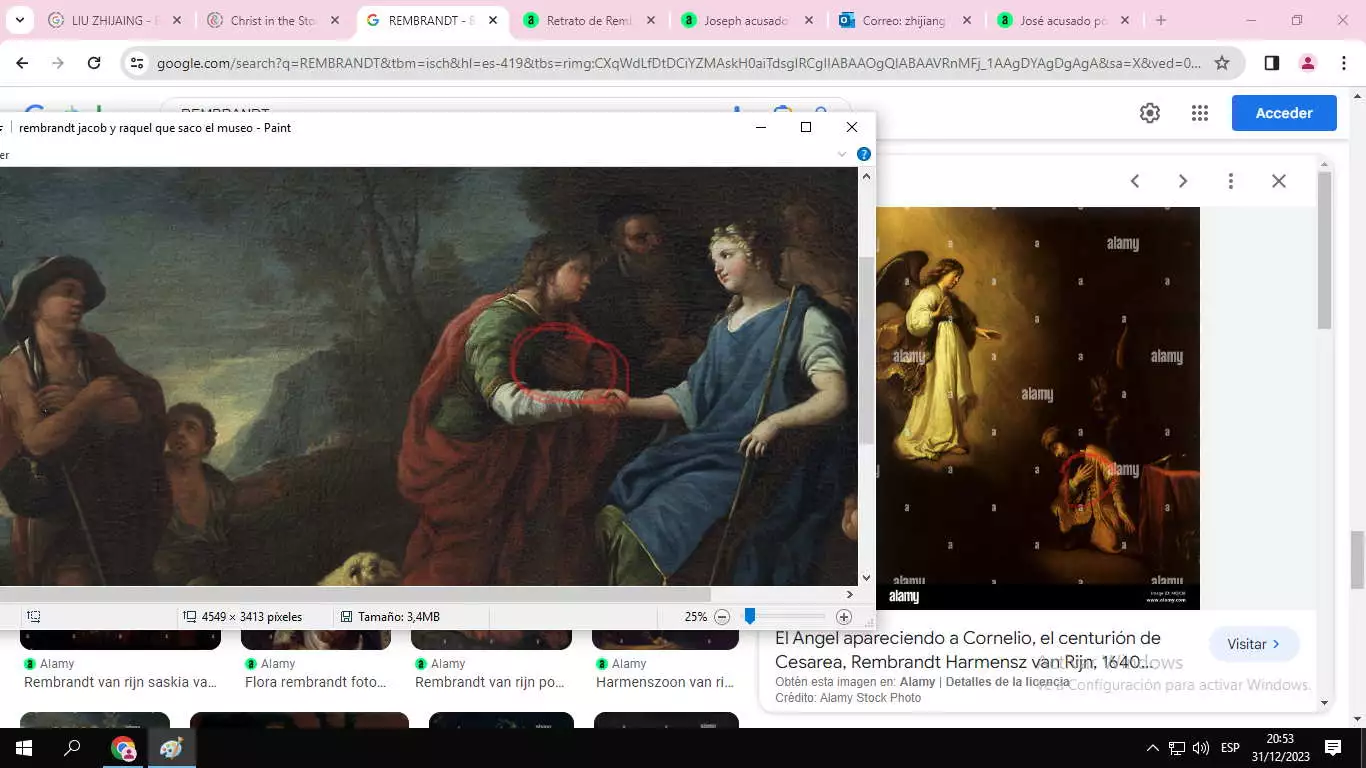Image resolution: width=1366 pixels, height=768 pixels.
Task: Open Windows notification center
Action: (x=1333, y=748)
